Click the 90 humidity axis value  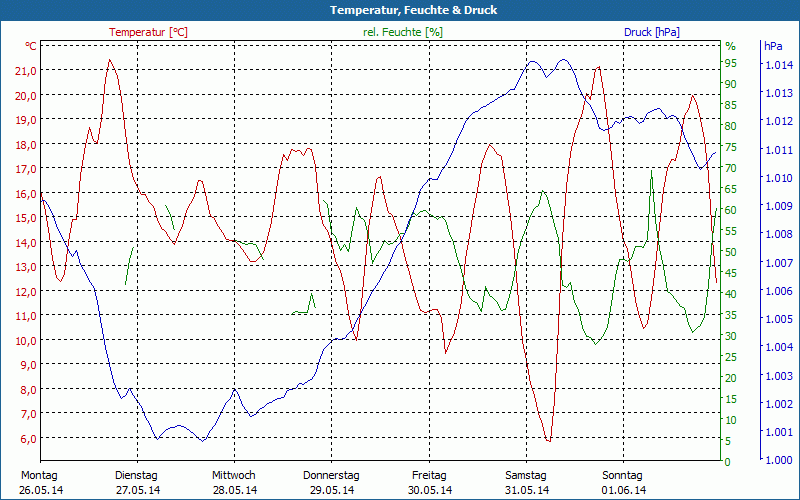(x=731, y=84)
